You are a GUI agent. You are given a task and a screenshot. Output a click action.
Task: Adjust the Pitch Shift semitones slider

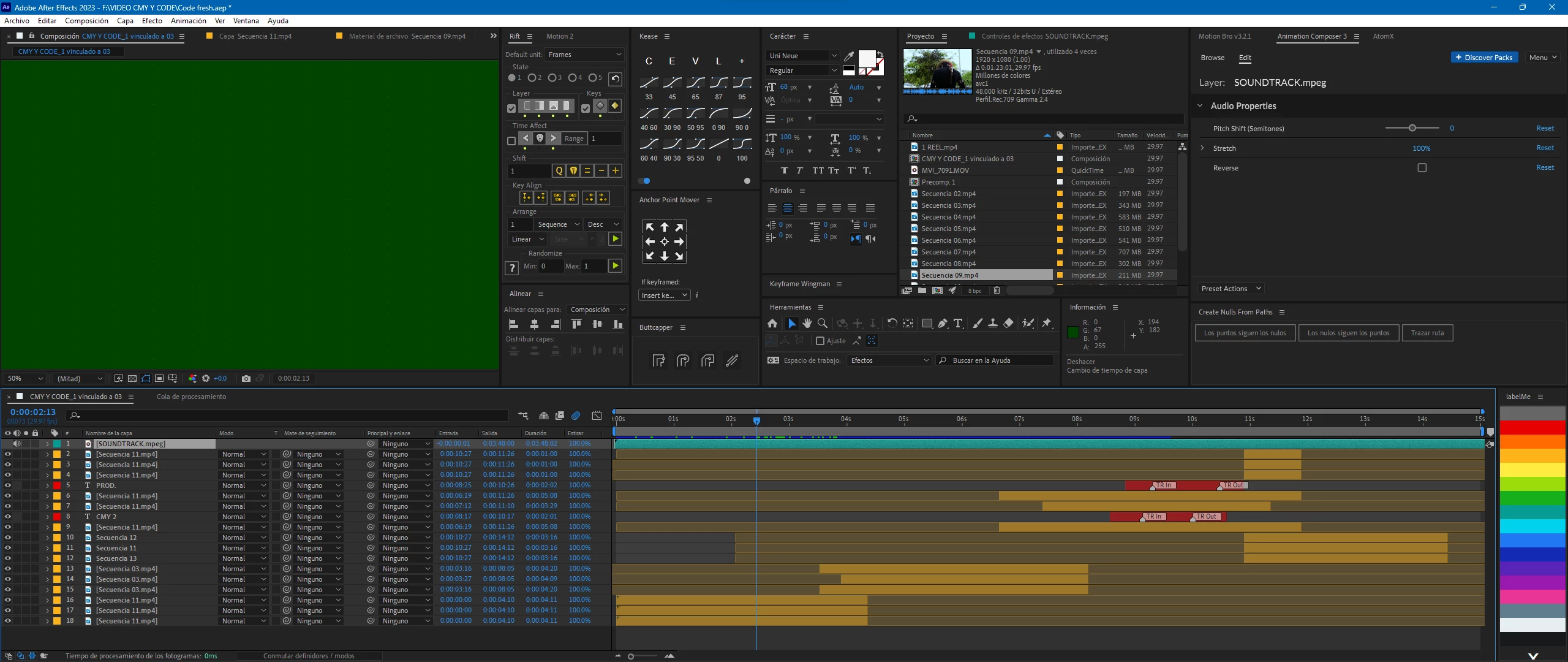pyautogui.click(x=1412, y=128)
